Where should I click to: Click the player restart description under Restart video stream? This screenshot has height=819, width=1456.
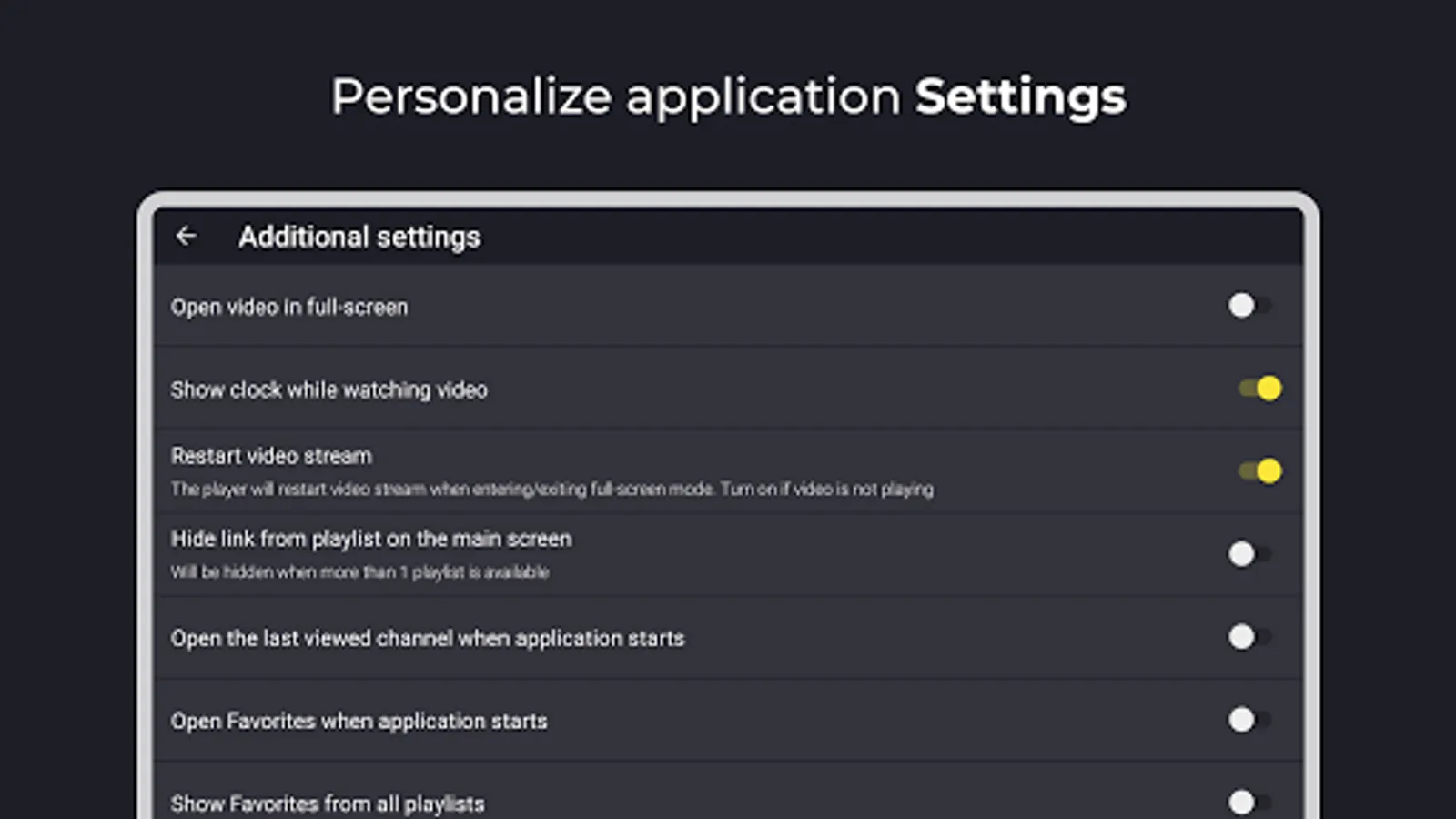pos(551,490)
